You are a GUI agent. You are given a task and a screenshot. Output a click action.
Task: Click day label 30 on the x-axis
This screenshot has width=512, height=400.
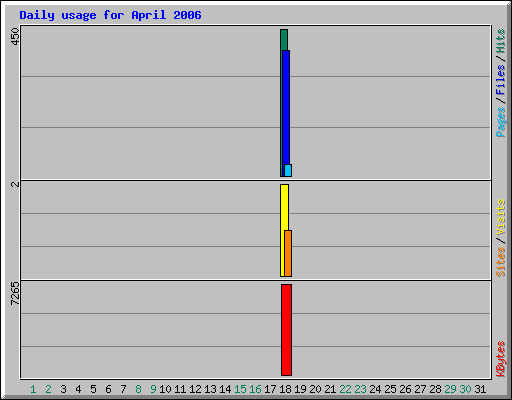tap(465, 389)
